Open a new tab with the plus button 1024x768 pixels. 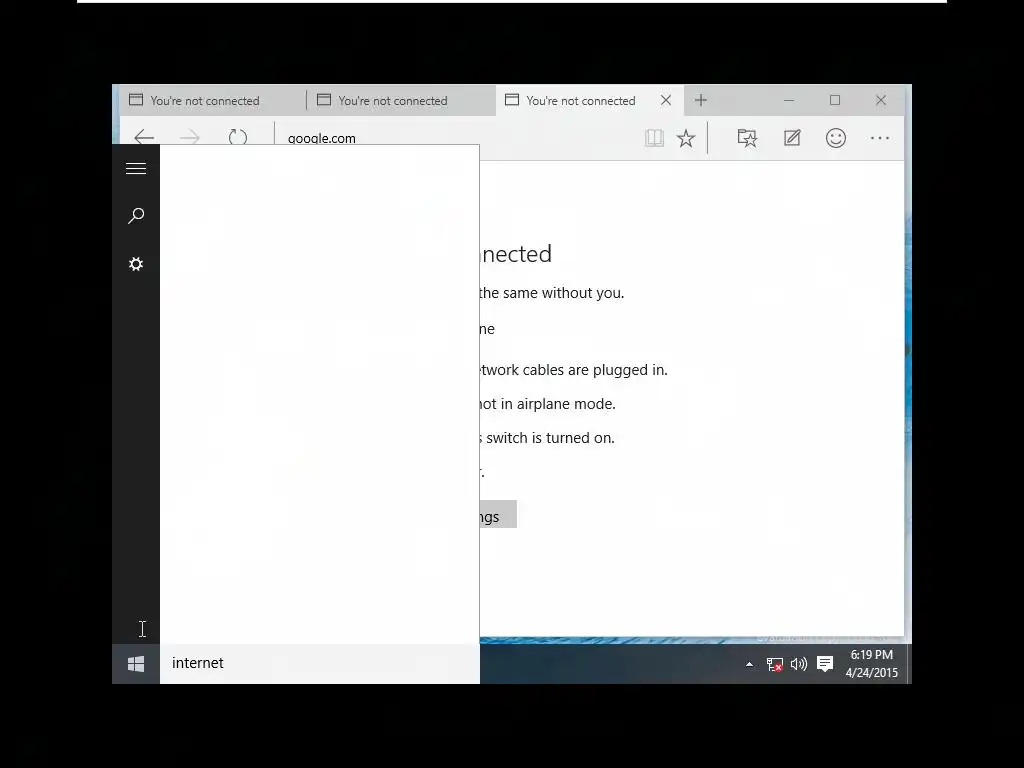[701, 100]
